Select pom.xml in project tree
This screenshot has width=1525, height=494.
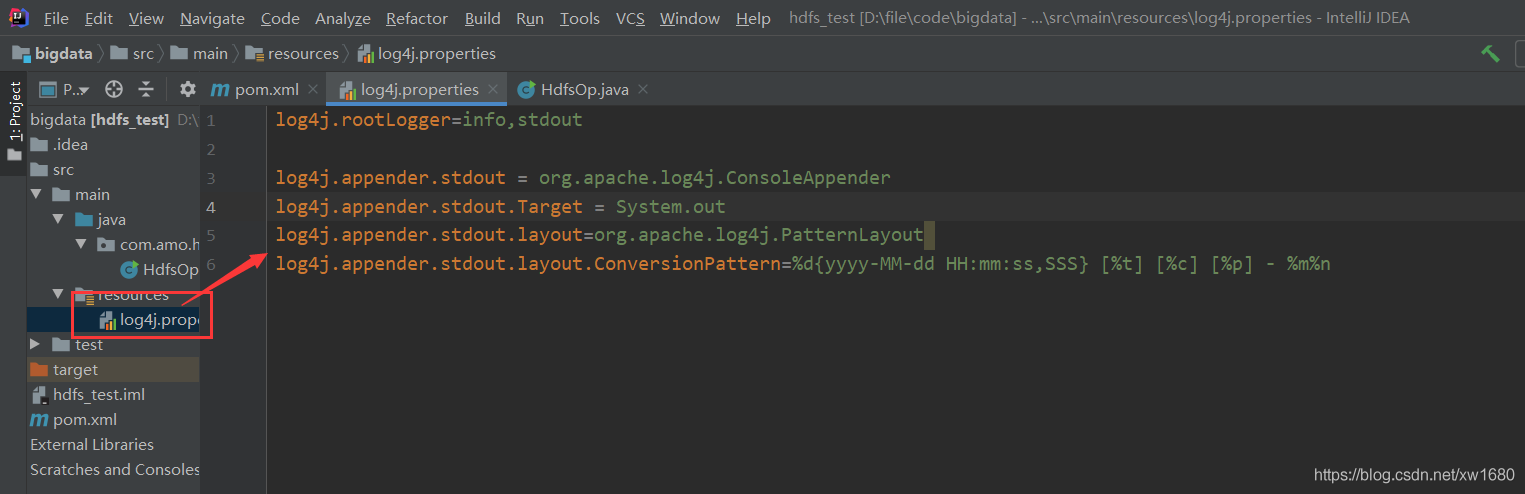pyautogui.click(x=74, y=420)
